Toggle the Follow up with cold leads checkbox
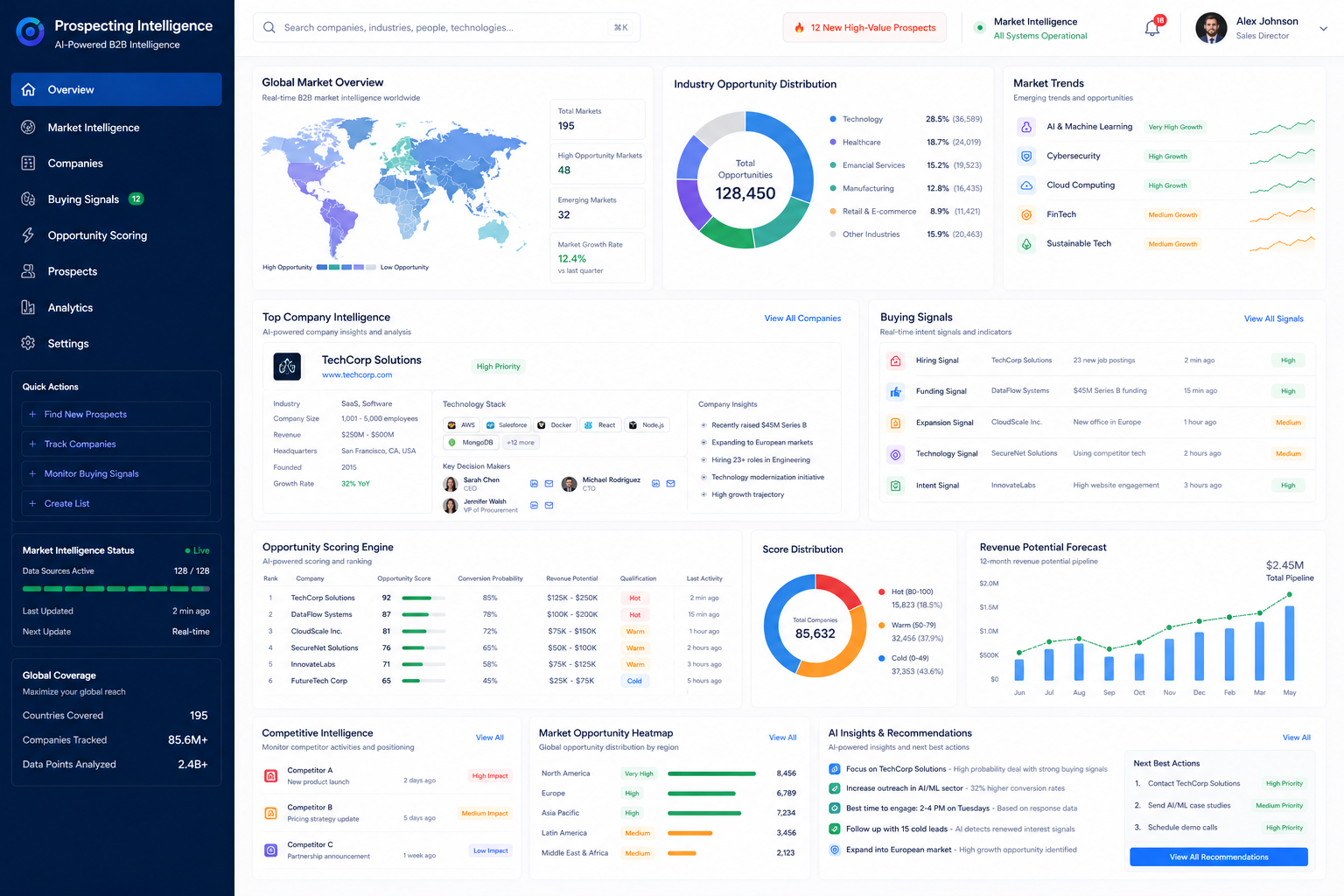 pos(835,829)
